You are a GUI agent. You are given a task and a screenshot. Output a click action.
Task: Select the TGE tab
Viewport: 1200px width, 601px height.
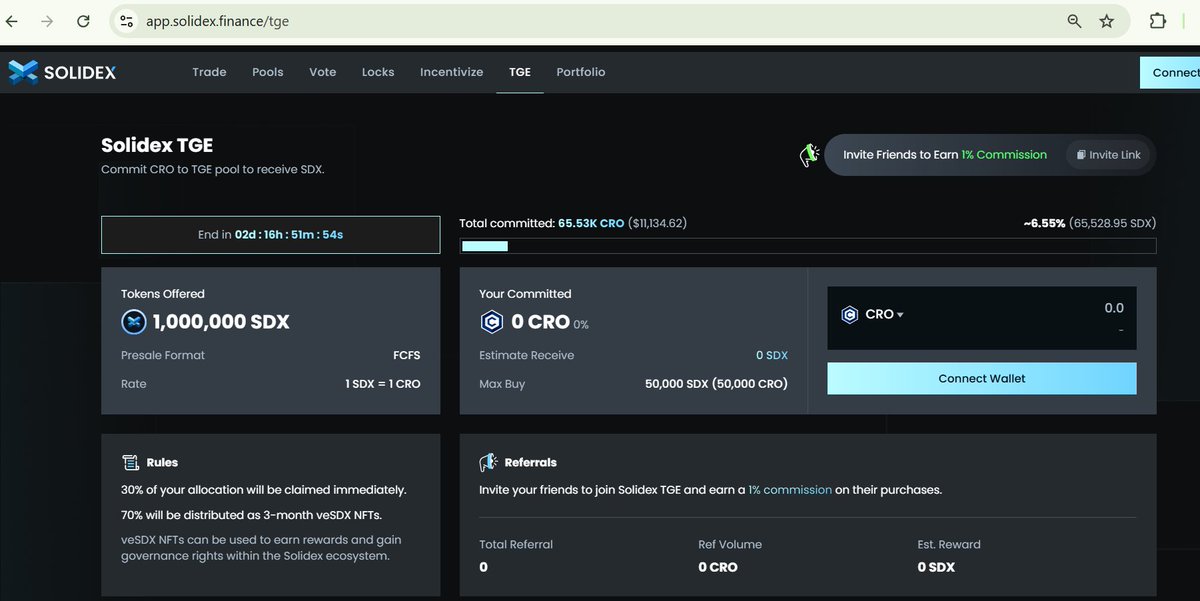[x=520, y=72]
